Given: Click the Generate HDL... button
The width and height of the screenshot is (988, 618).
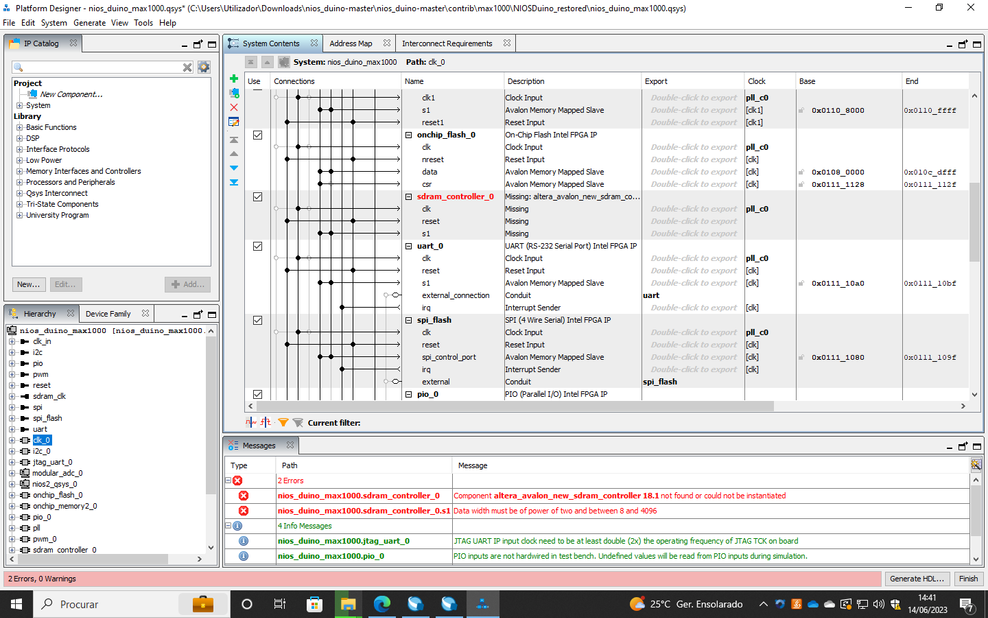Looking at the screenshot, I should [x=917, y=578].
